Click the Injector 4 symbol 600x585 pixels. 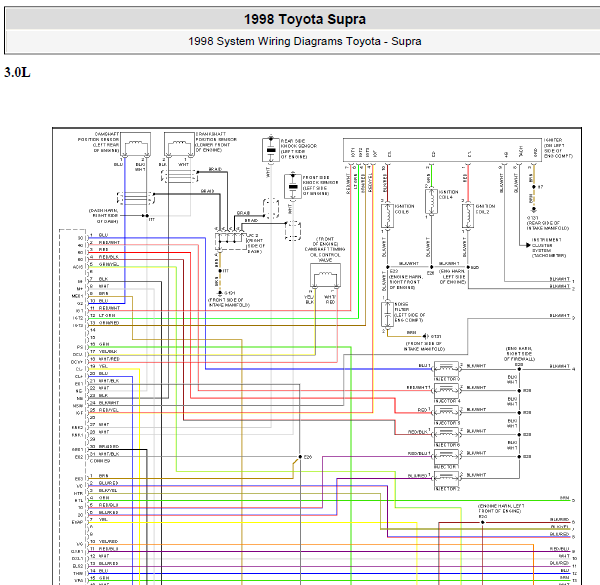pyautogui.click(x=446, y=390)
